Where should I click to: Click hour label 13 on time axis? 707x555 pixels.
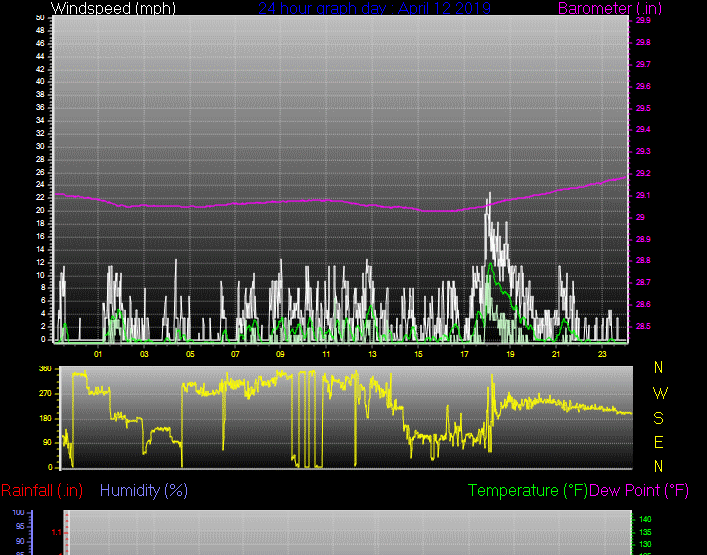click(372, 354)
